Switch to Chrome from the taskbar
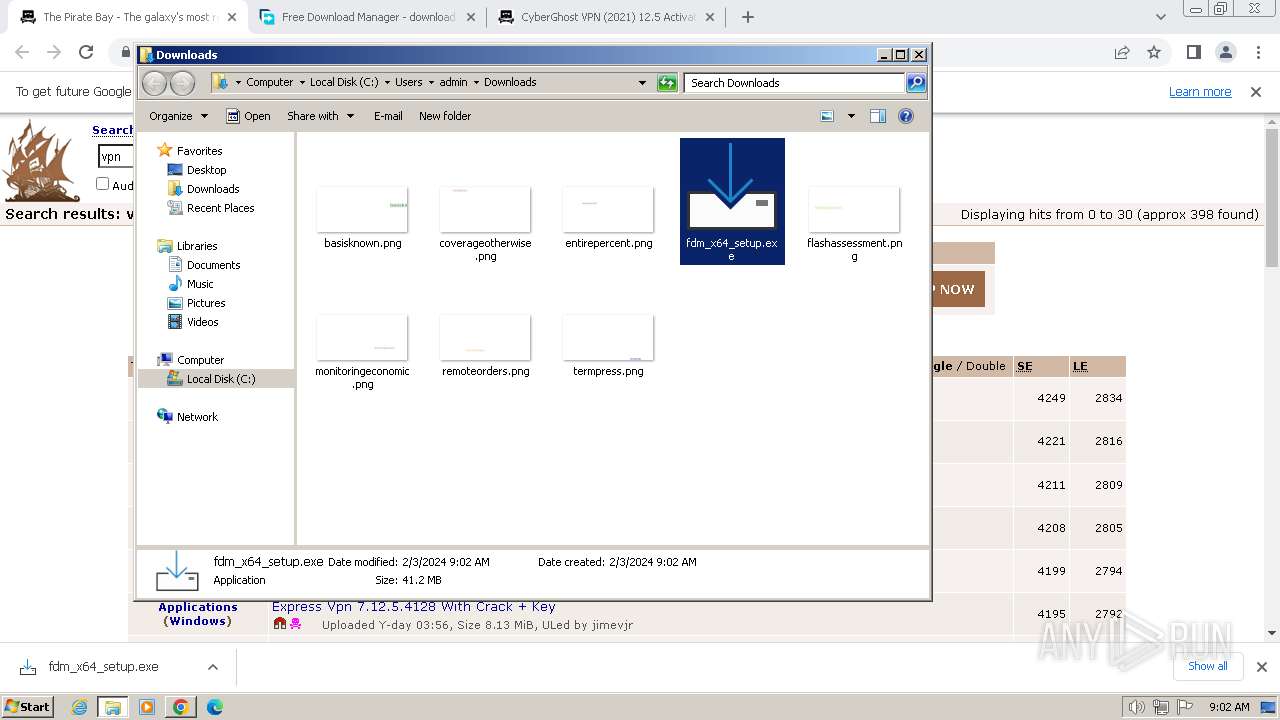 coord(181,707)
